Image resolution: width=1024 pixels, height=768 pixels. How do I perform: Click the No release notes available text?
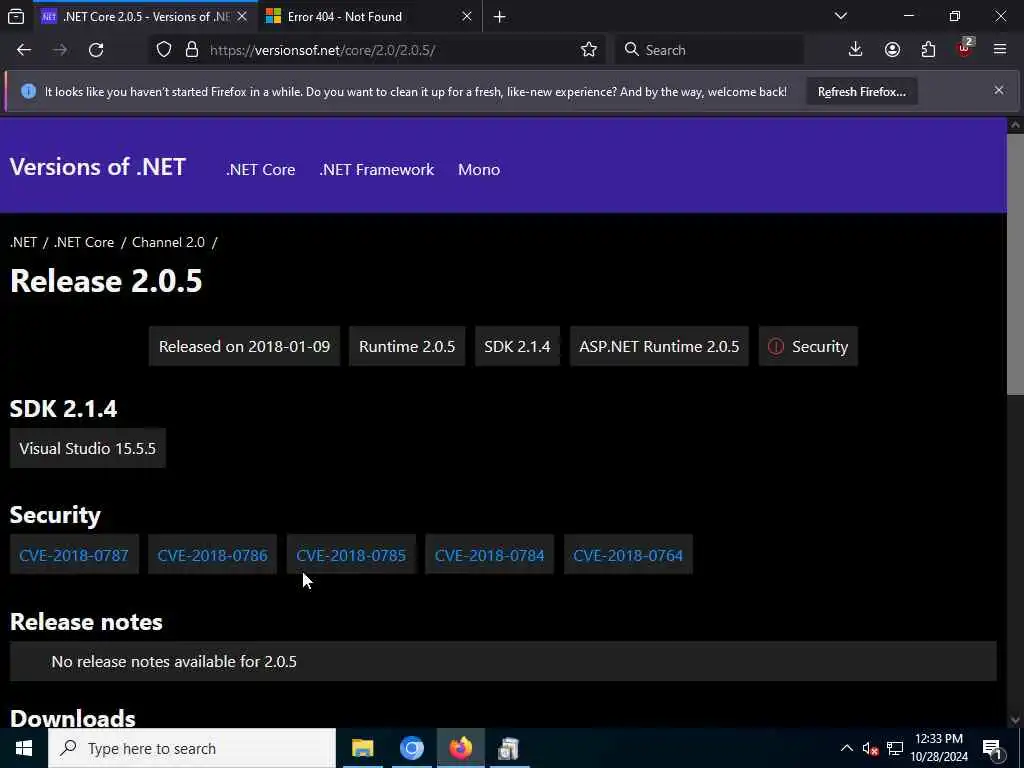pos(174,662)
